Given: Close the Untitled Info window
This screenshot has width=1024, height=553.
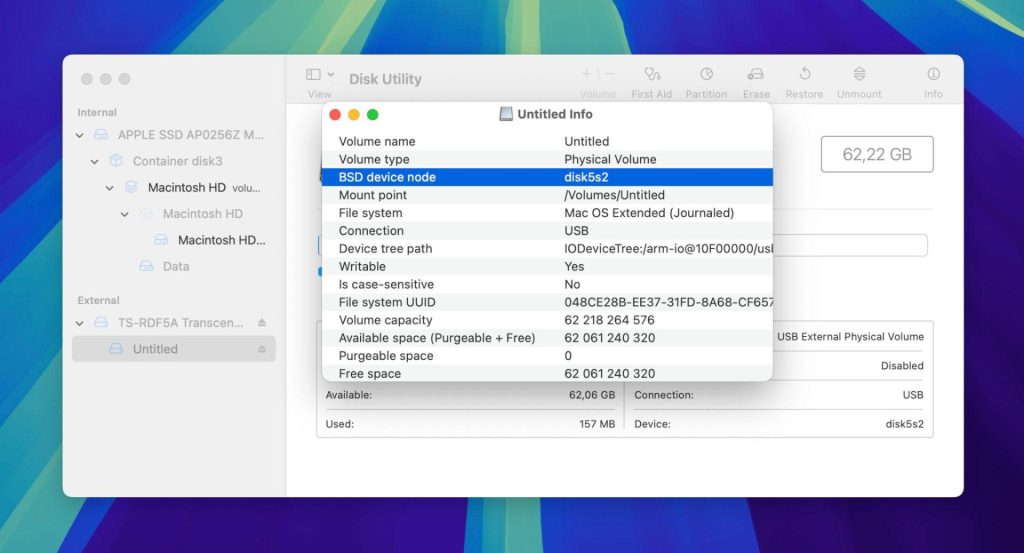Looking at the screenshot, I should coord(335,115).
